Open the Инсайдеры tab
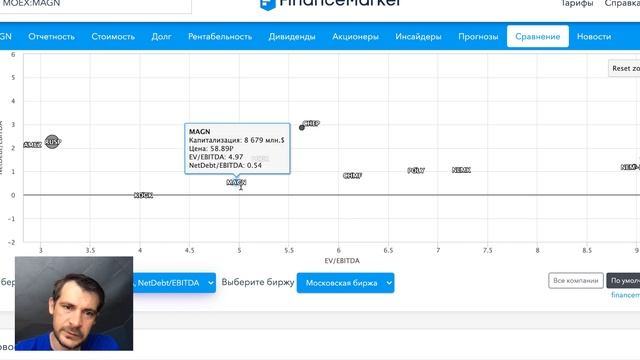The height and width of the screenshot is (360, 640). [418, 36]
